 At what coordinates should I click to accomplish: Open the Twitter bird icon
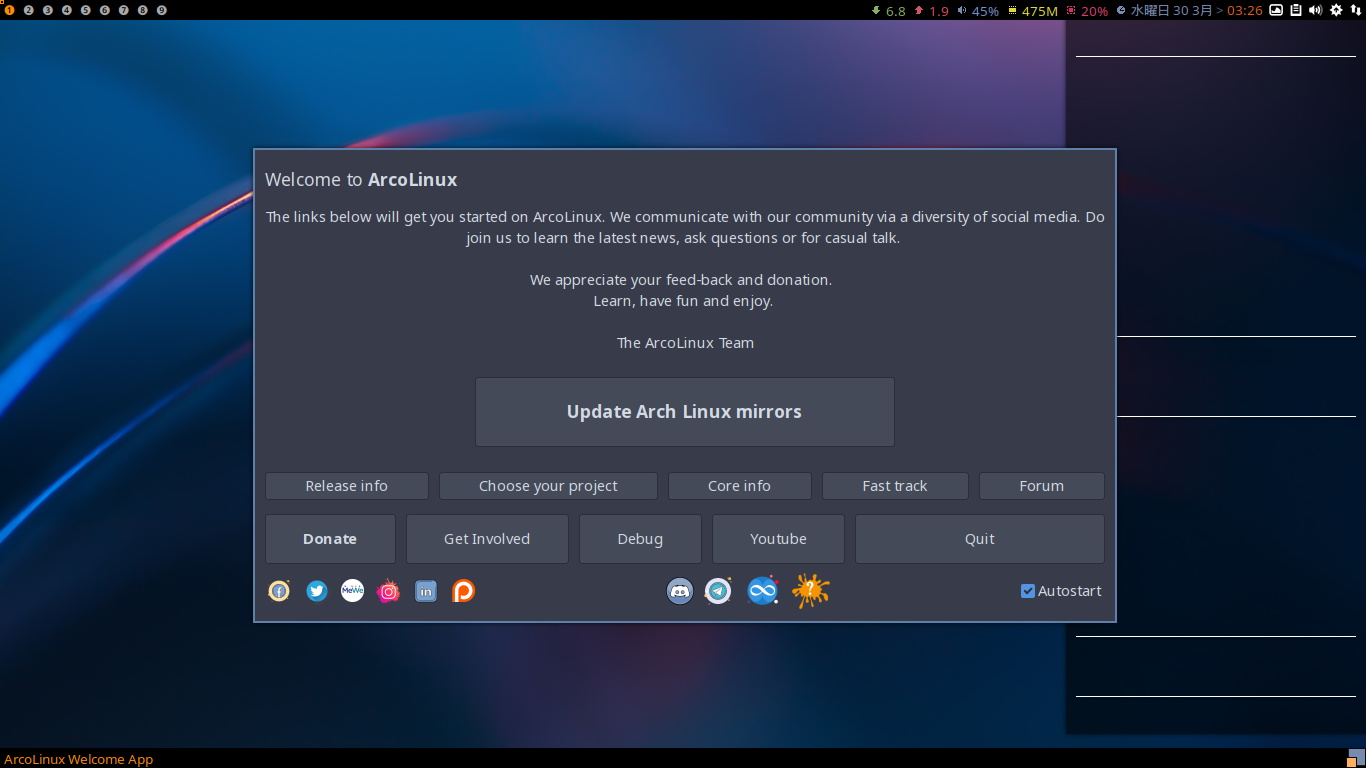(x=317, y=591)
